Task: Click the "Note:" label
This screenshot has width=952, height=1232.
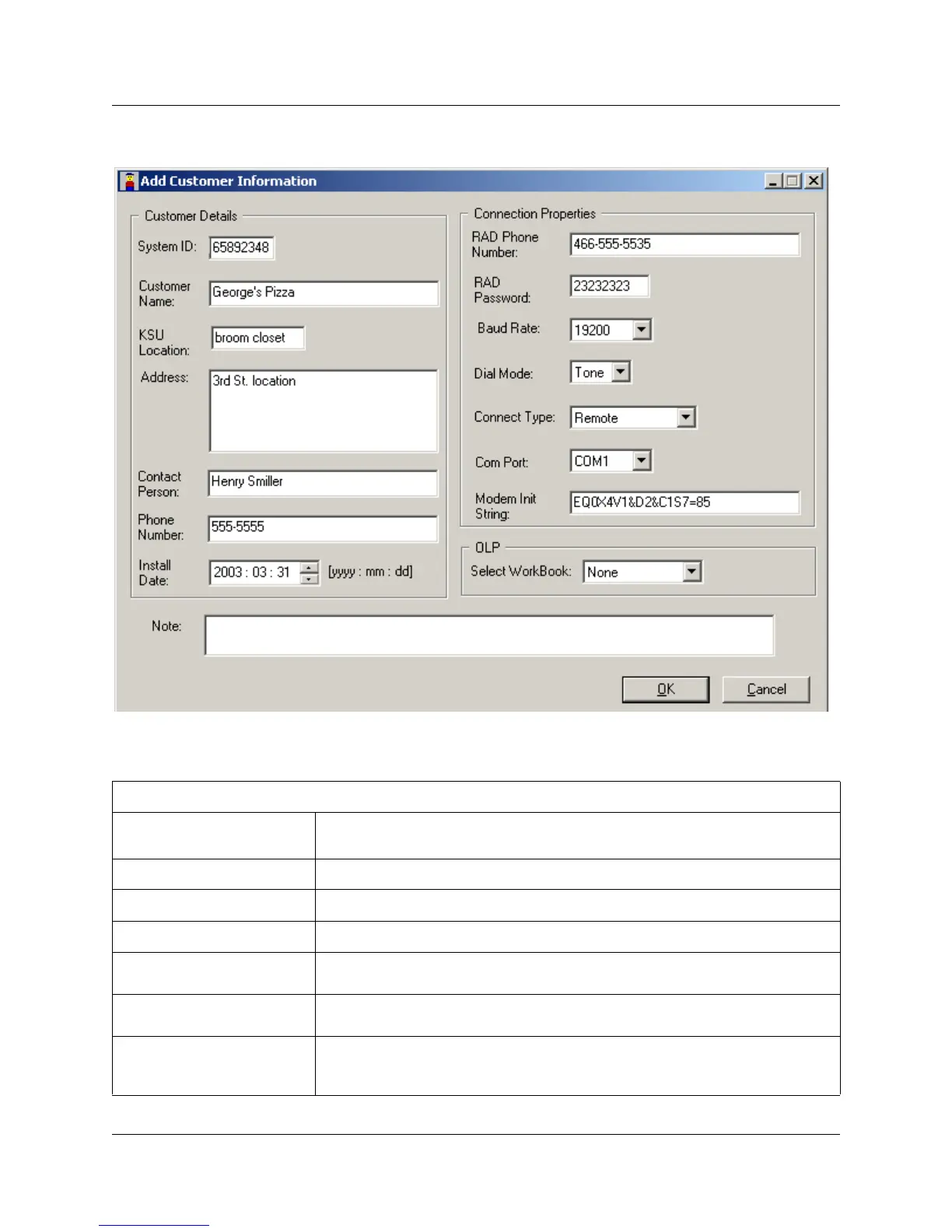Action: (166, 626)
